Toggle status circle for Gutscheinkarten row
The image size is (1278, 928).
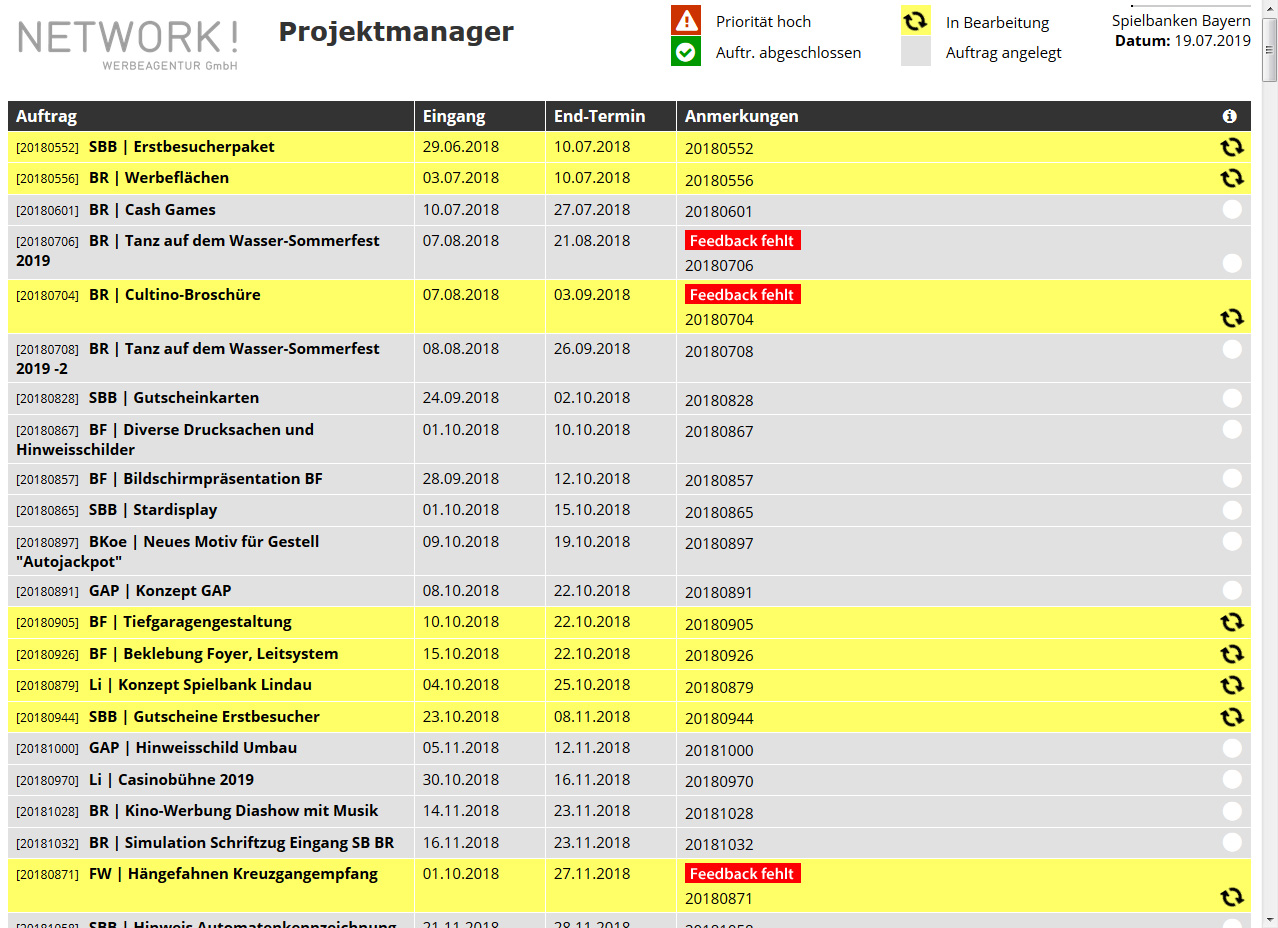1232,398
